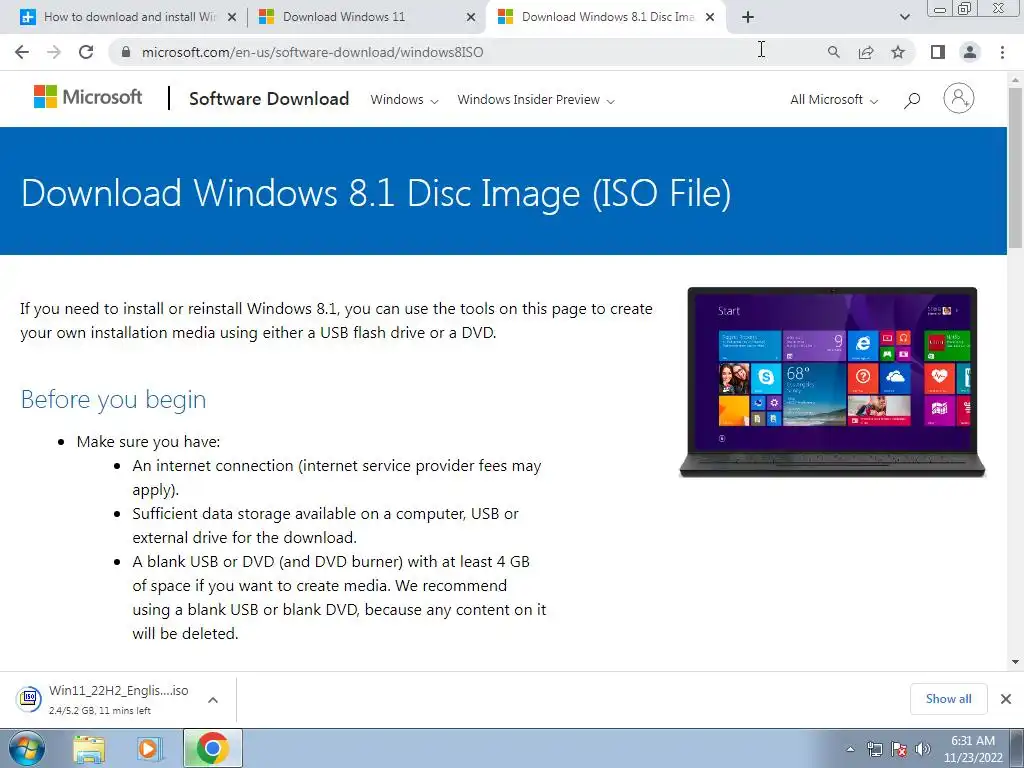Open a new tab

[x=748, y=17]
